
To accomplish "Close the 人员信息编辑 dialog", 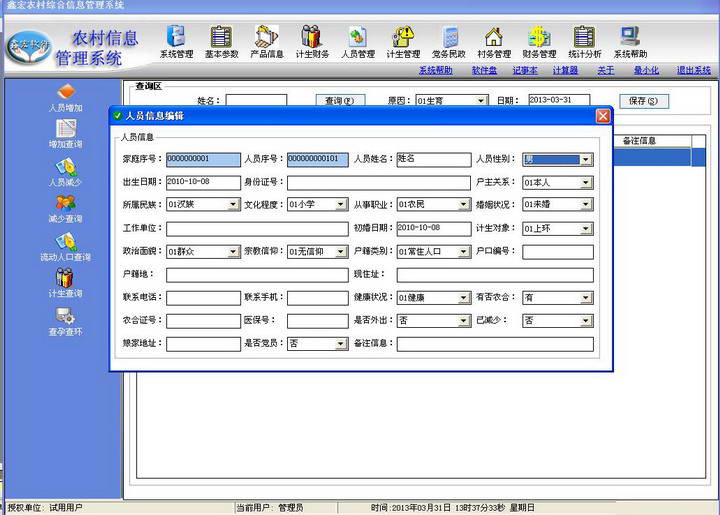I will click(x=602, y=116).
